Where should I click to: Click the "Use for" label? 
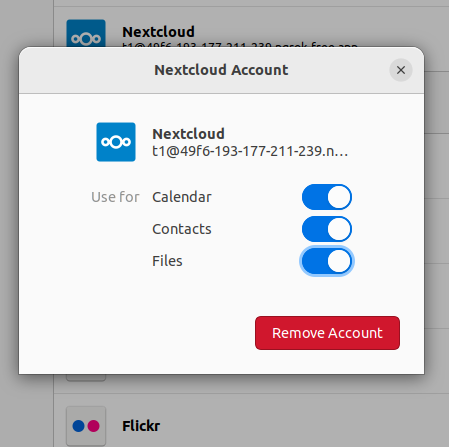tap(115, 197)
